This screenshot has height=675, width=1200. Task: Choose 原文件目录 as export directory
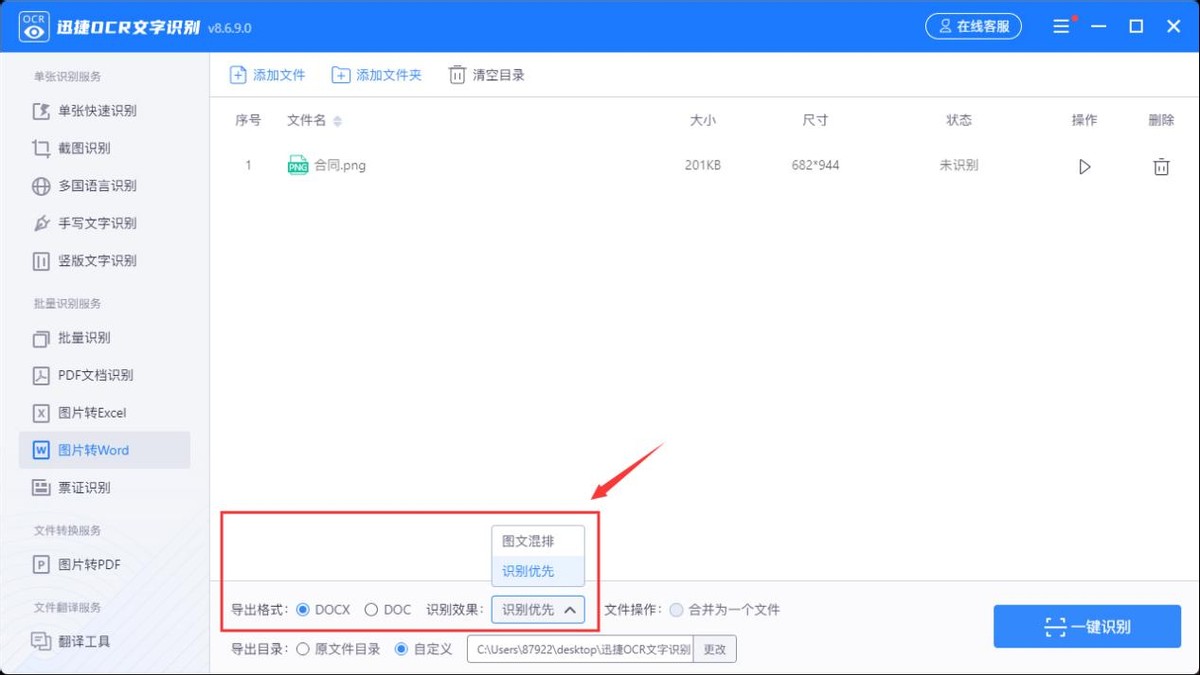click(305, 648)
